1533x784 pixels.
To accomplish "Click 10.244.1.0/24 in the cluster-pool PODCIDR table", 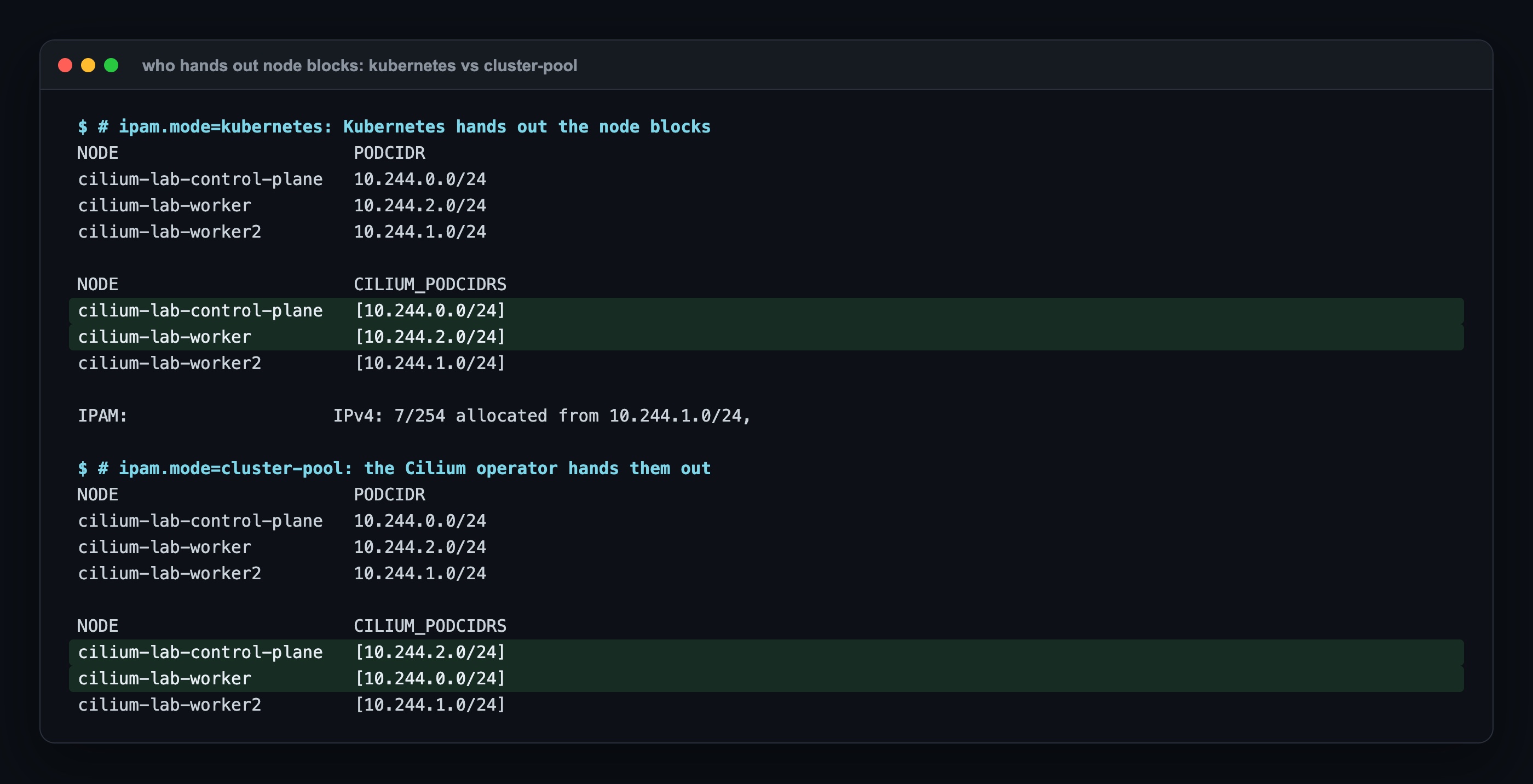I will [x=419, y=573].
